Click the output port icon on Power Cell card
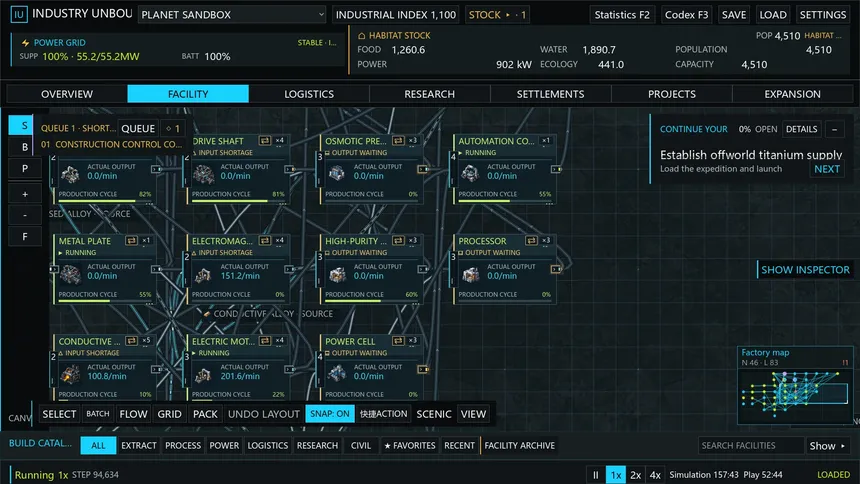 [x=423, y=369]
